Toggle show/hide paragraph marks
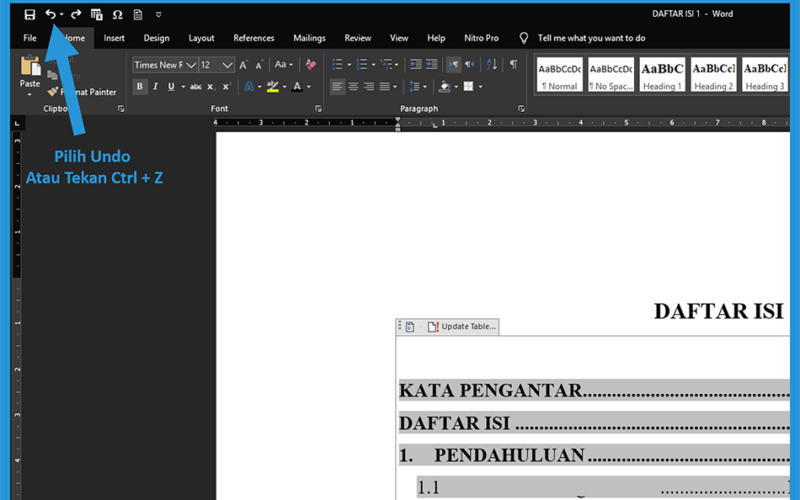This screenshot has width=800, height=500. pos(513,64)
